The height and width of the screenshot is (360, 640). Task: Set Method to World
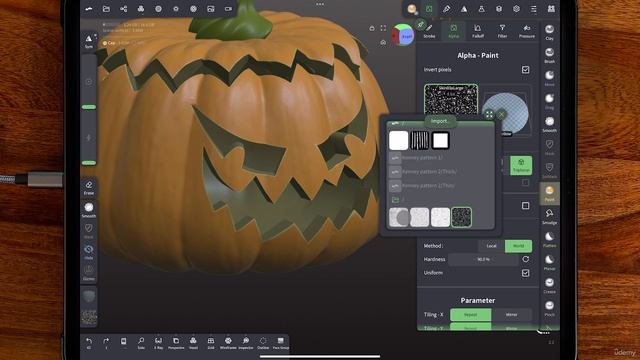click(x=518, y=246)
